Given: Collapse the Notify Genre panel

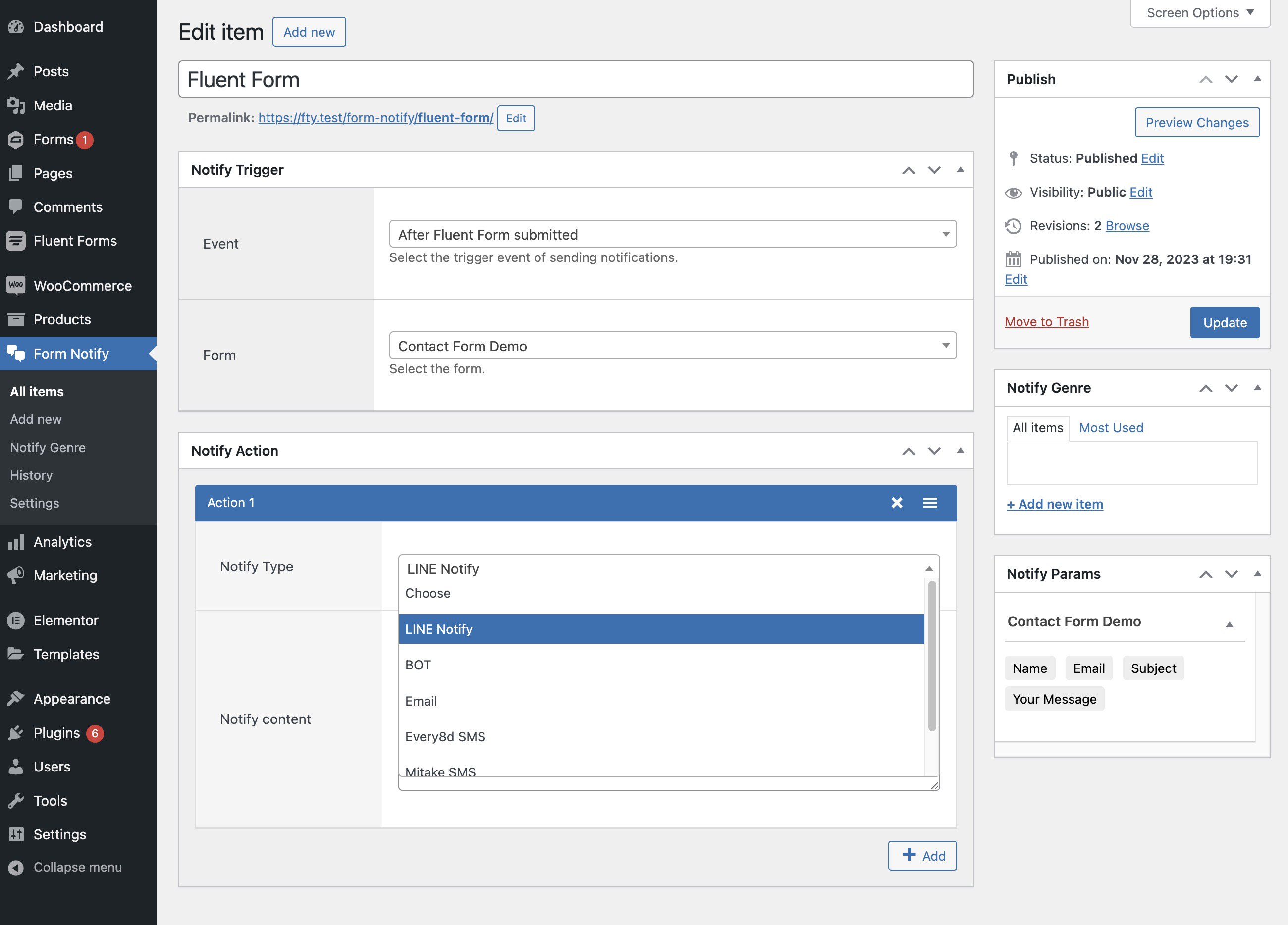Looking at the screenshot, I should tap(1257, 388).
